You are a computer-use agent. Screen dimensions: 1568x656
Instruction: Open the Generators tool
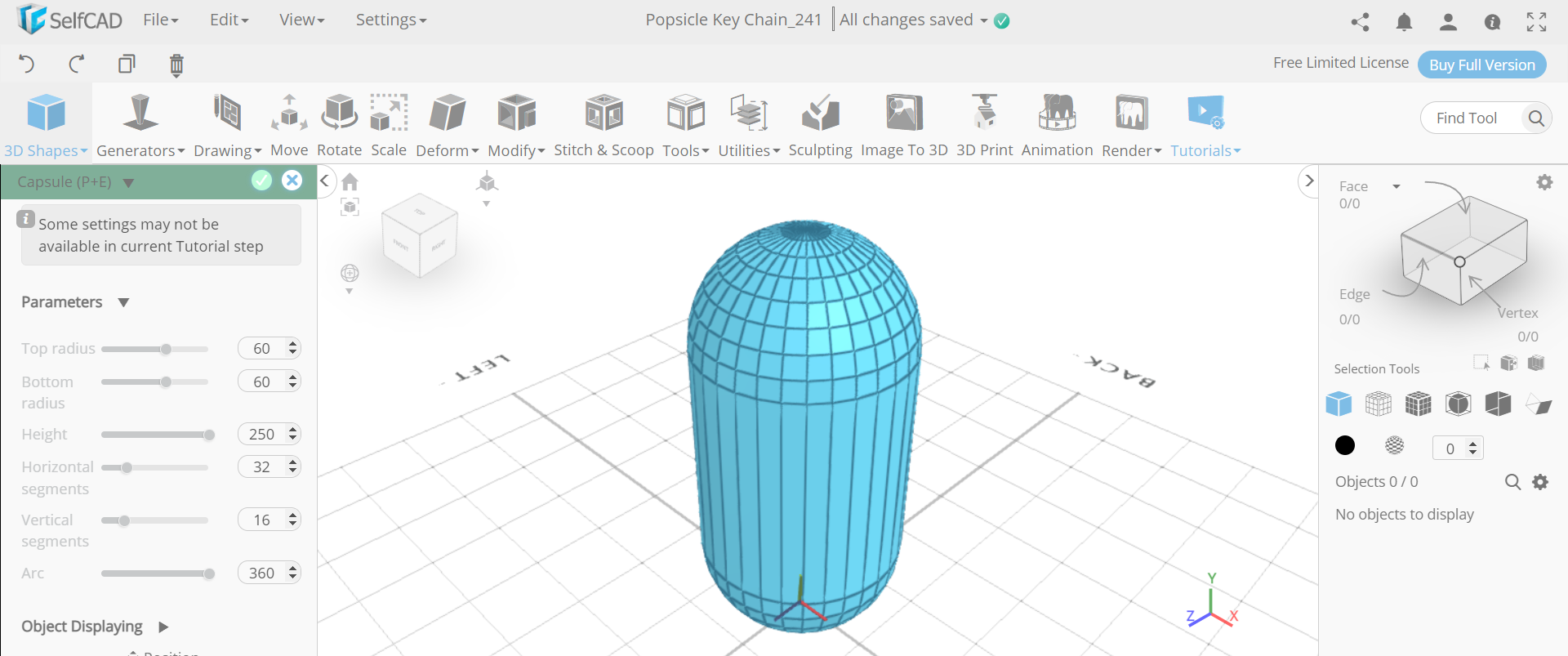[140, 124]
